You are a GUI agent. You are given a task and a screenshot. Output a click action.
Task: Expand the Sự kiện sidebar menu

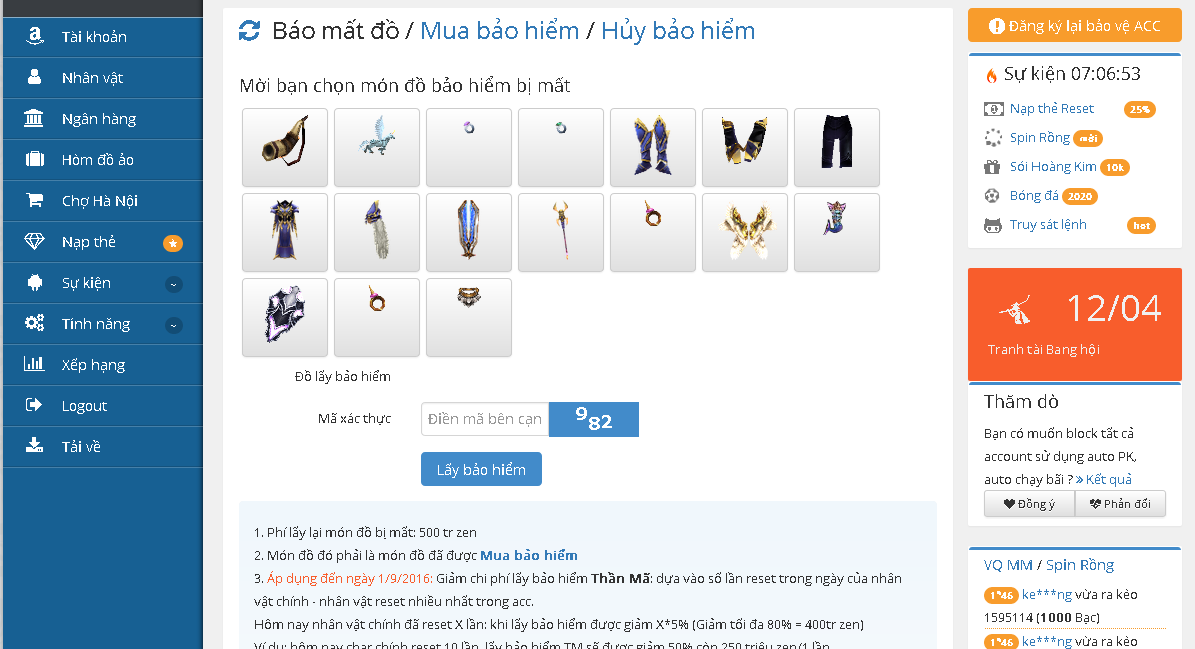pyautogui.click(x=174, y=284)
